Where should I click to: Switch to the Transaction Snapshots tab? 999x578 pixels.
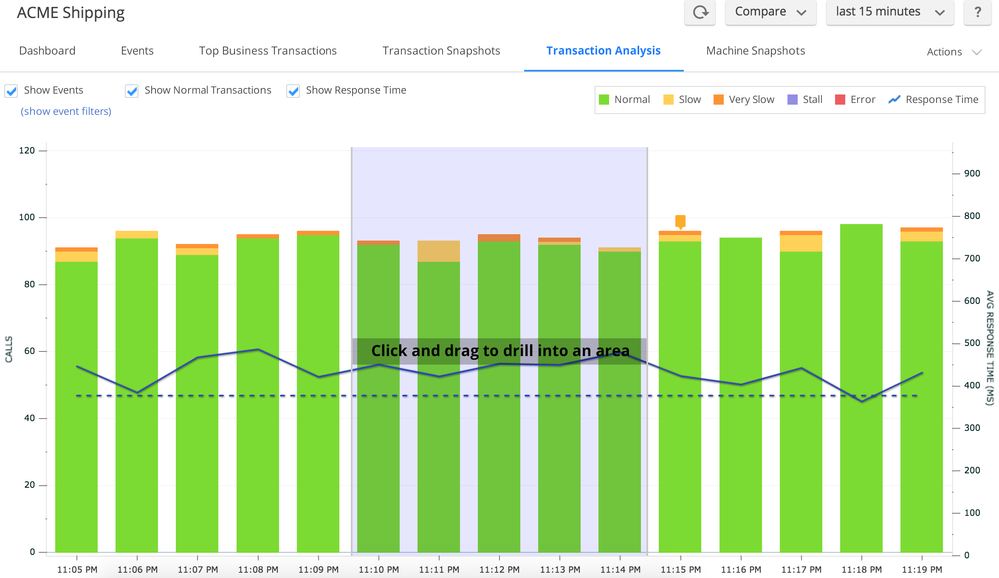click(x=441, y=51)
